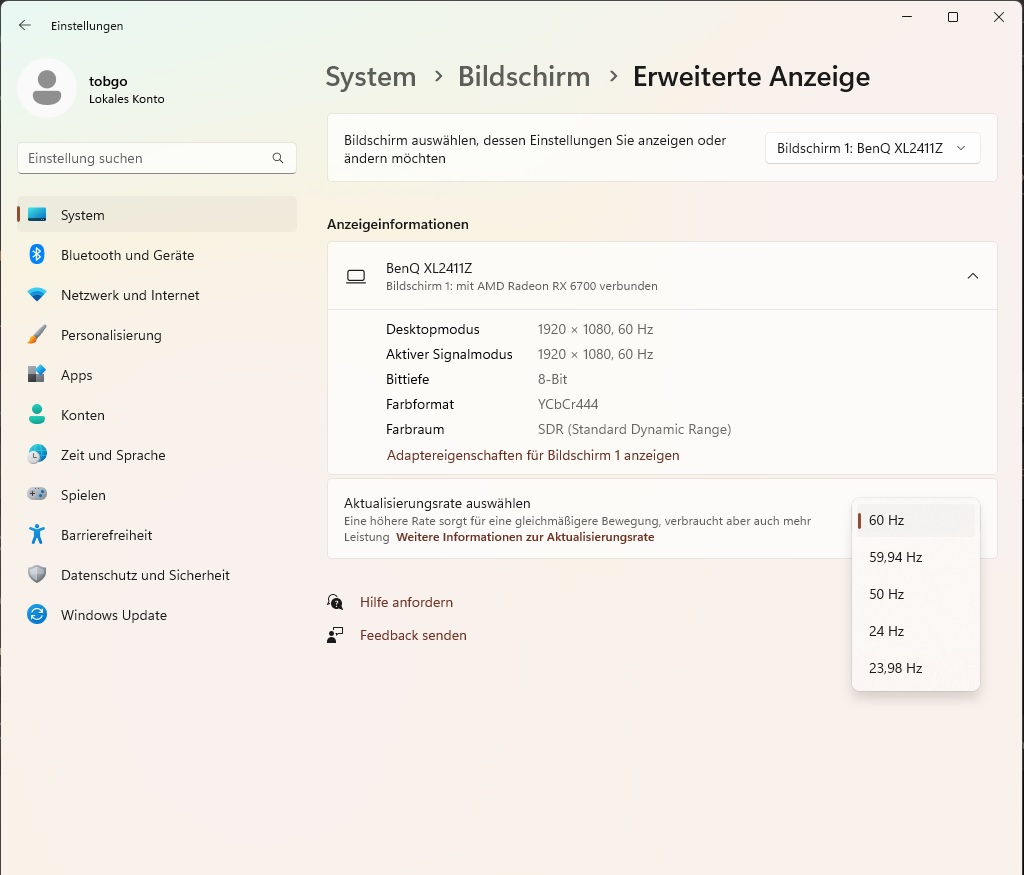1024x875 pixels.
Task: Choose the 24 Hz option
Action: coord(886,631)
